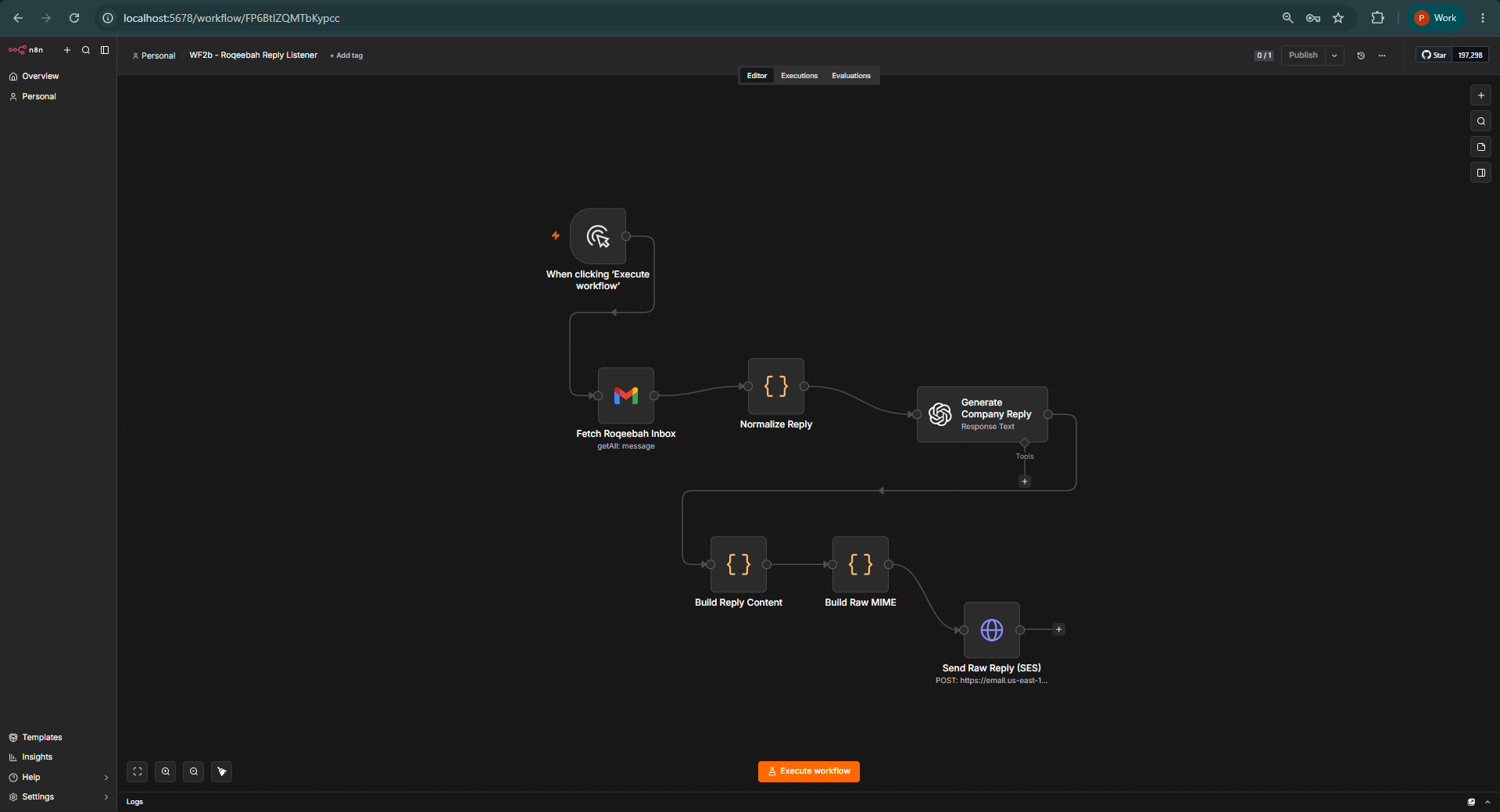1500x812 pixels.
Task: Tidy up the workflow nodes
Action: click(222, 771)
